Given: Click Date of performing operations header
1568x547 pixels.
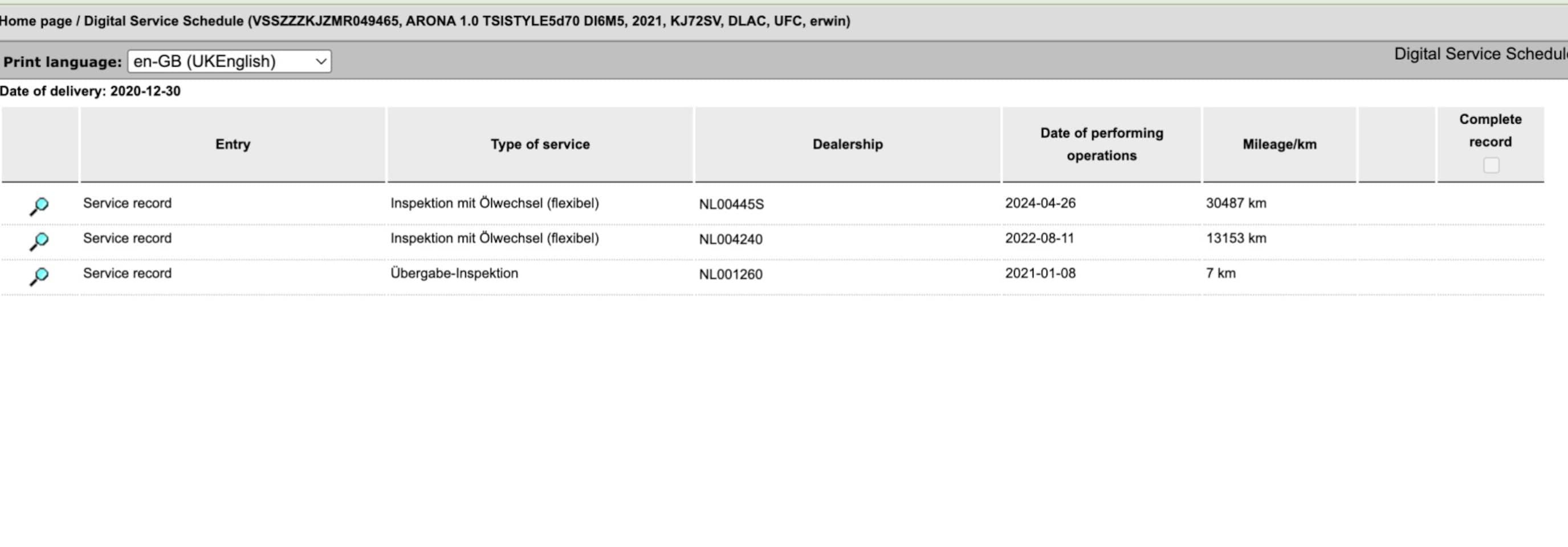Looking at the screenshot, I should tap(1102, 144).
